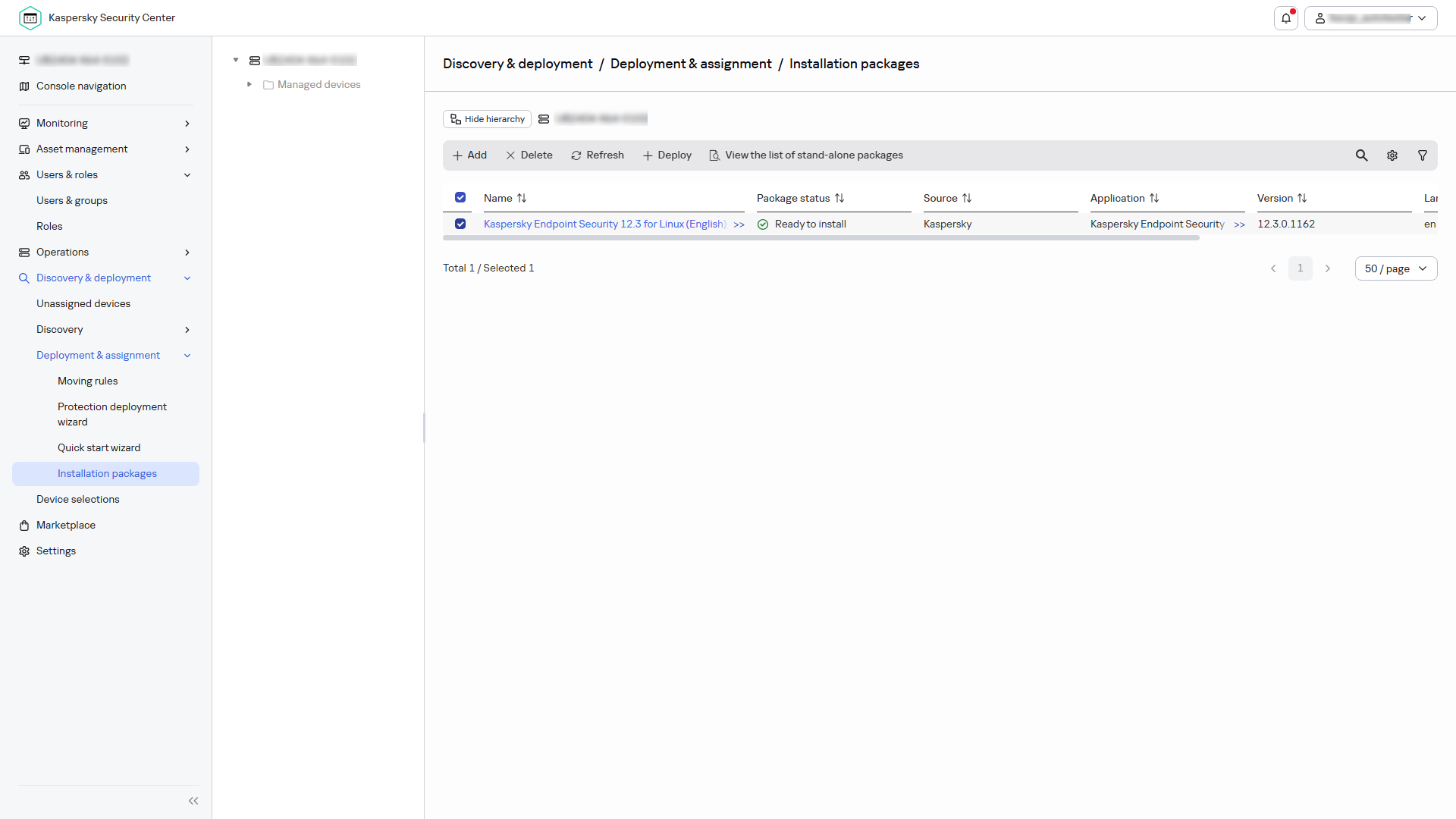Image resolution: width=1456 pixels, height=819 pixels.
Task: Open Kaspersky Endpoint Security 12.3 for Linux link
Action: (605, 224)
